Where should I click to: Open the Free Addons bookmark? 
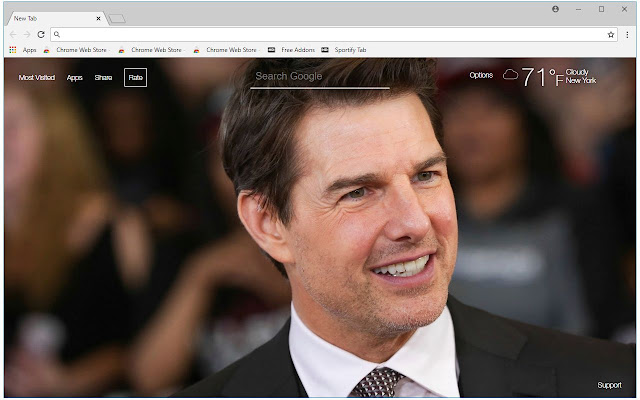(x=291, y=50)
